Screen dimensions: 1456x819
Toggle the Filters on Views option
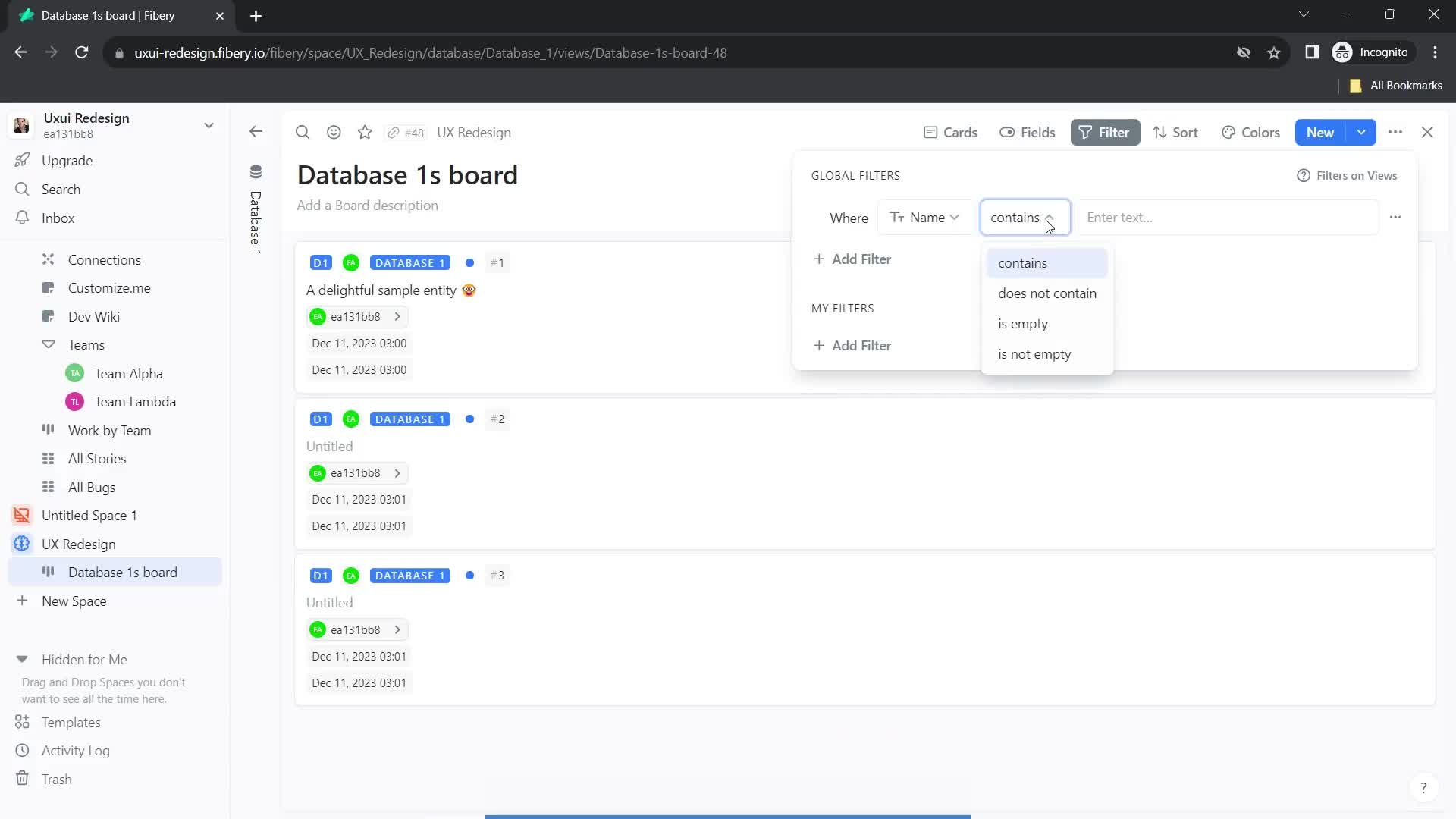tap(1357, 175)
